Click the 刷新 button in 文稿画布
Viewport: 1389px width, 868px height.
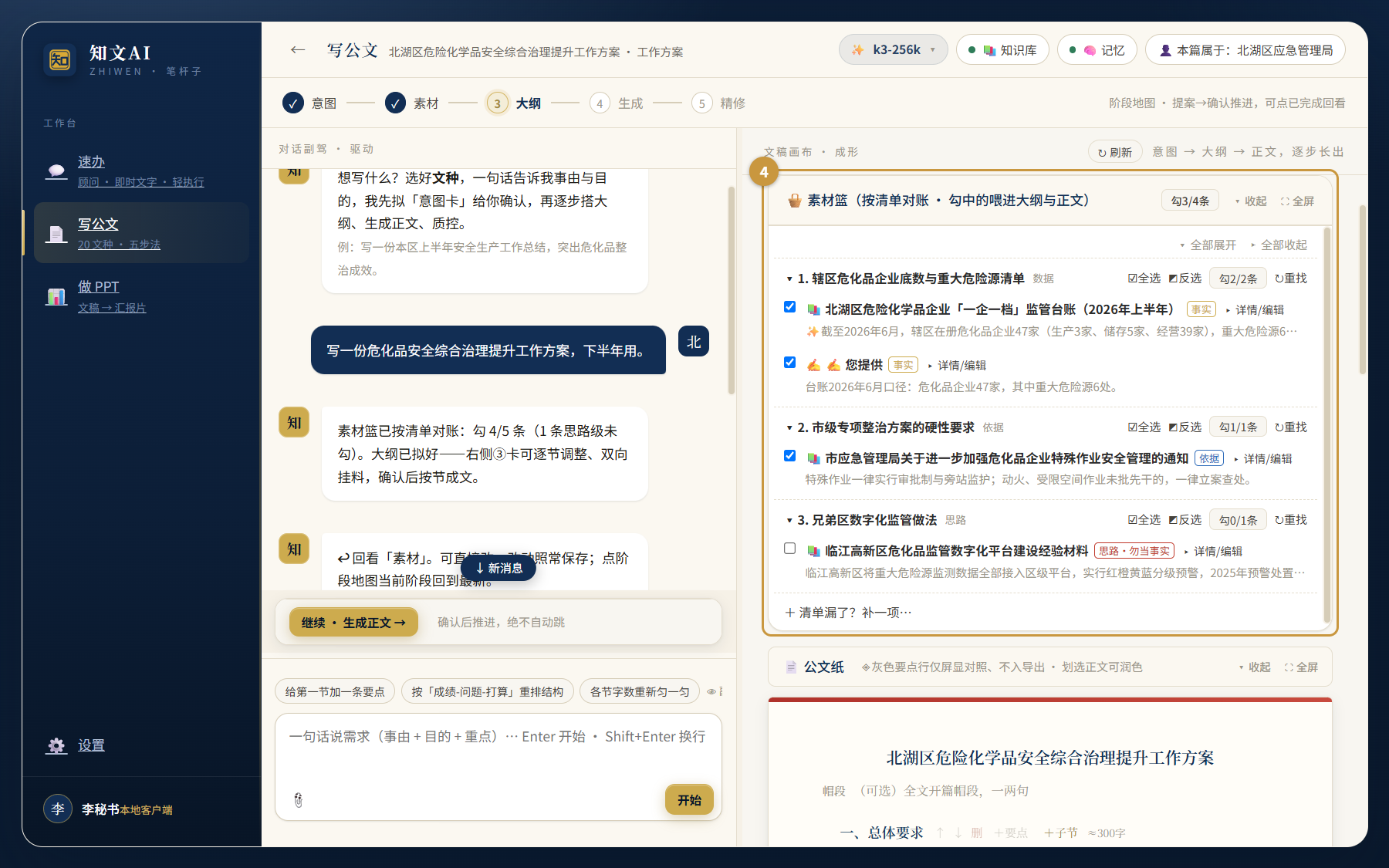tap(1115, 152)
